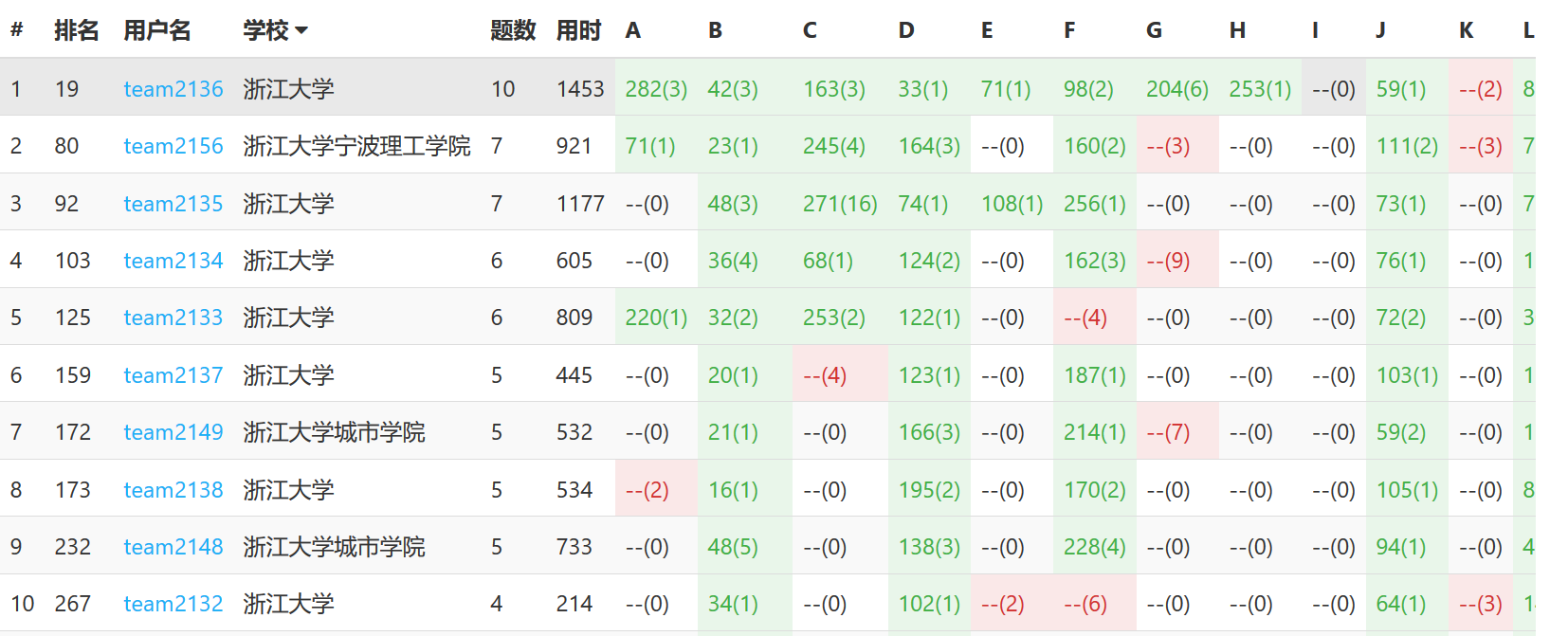The height and width of the screenshot is (636, 1568).
Task: Click the 204(6) result cell
Action: tap(1177, 89)
